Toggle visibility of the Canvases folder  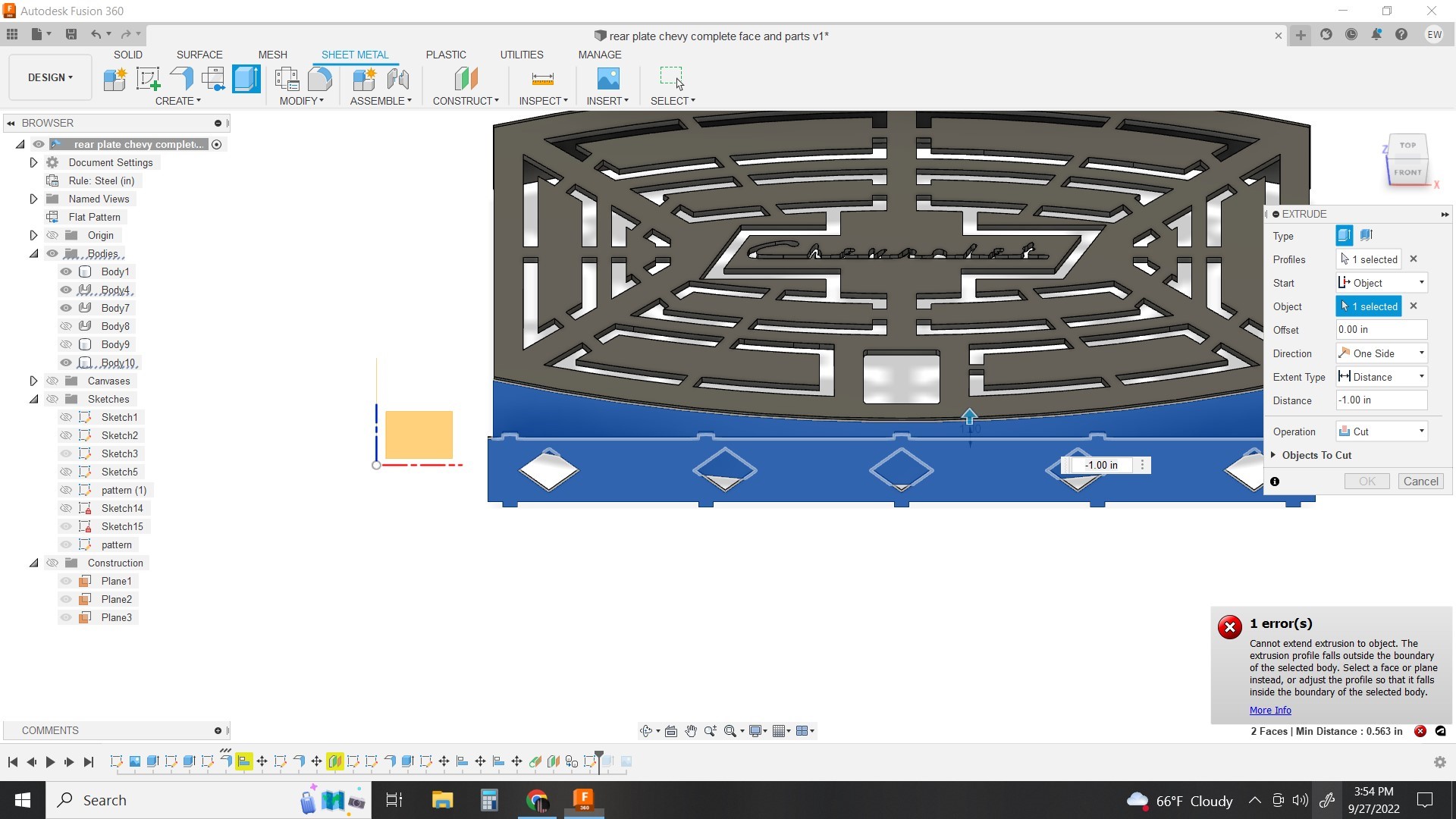52,381
